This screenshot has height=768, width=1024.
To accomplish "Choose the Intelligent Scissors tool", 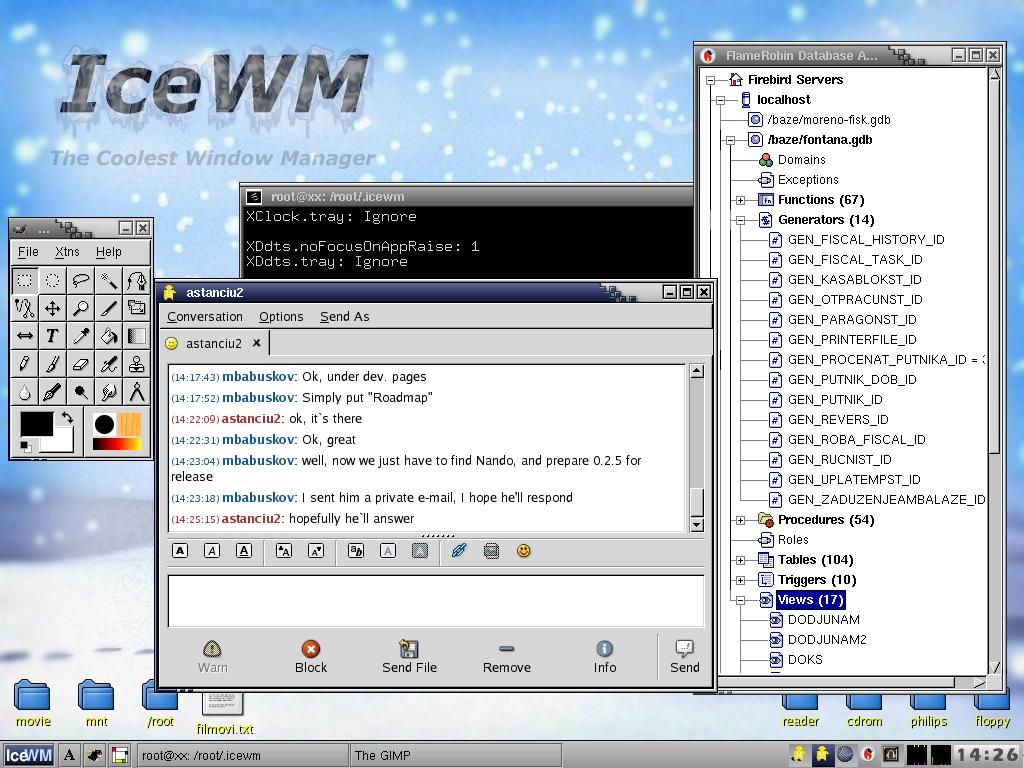I will click(25, 308).
